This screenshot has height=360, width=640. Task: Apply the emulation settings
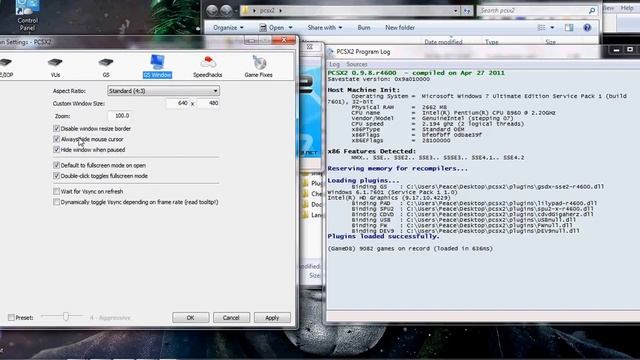pos(272,318)
